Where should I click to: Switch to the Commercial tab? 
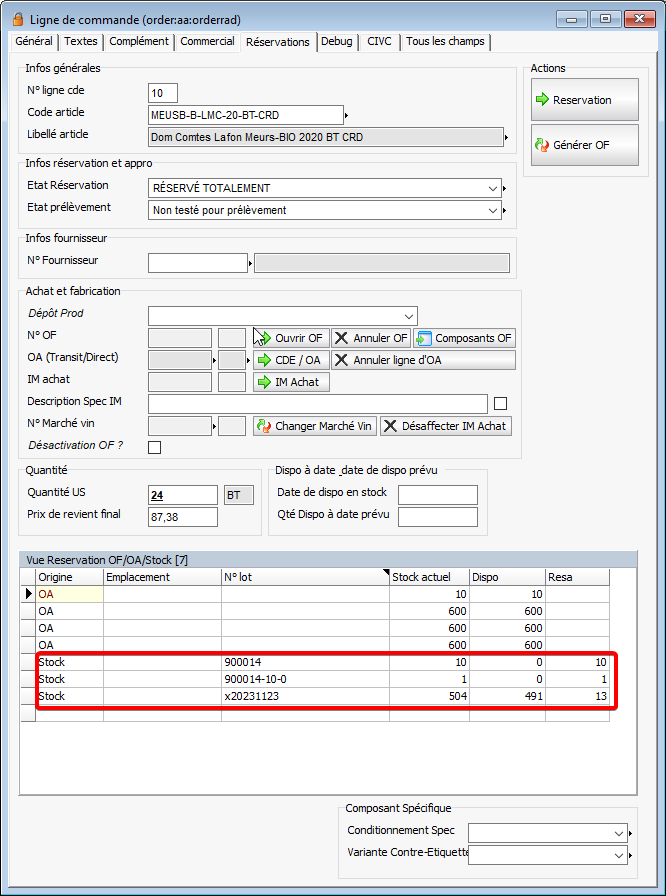pos(207,41)
